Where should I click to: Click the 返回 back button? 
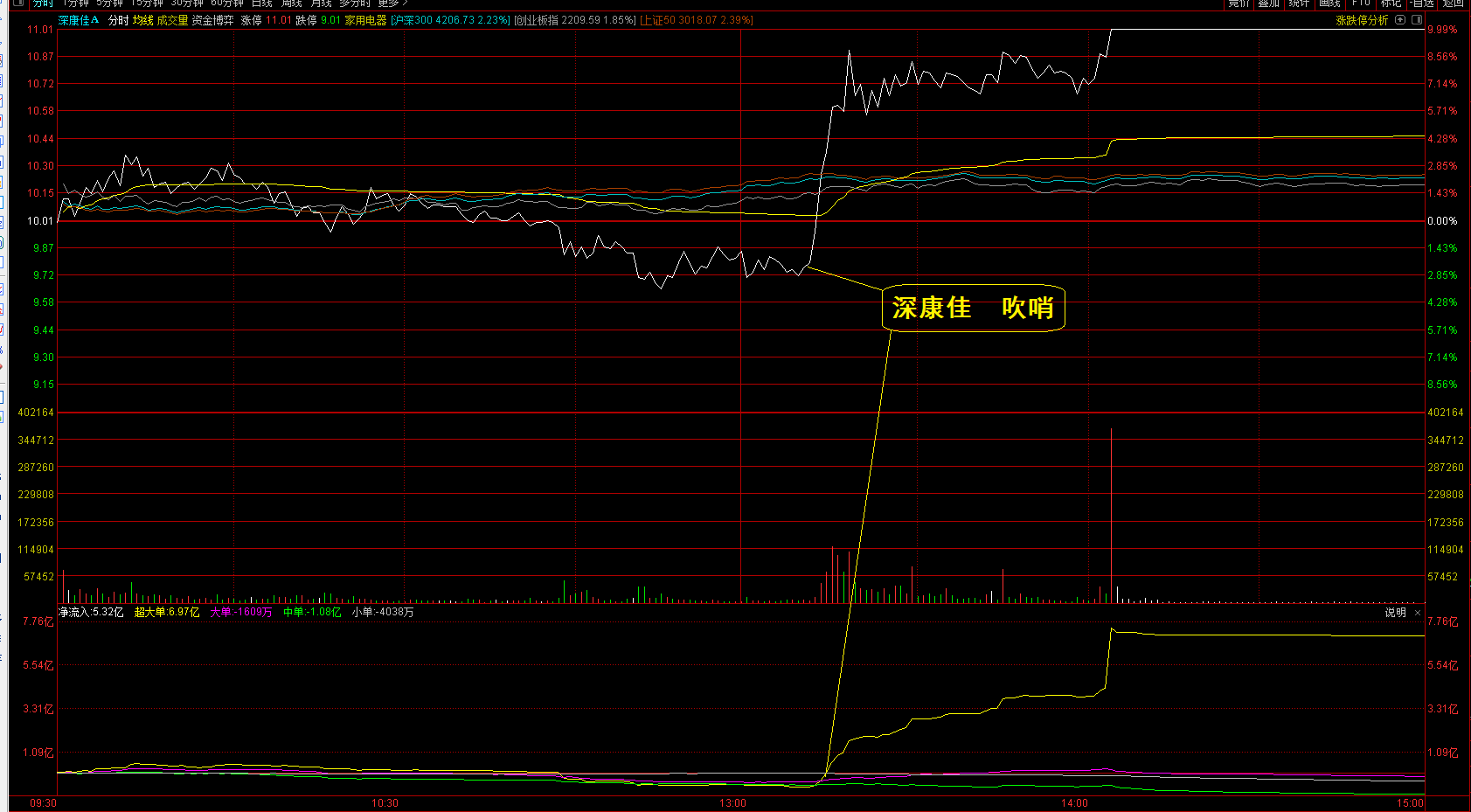[x=1453, y=3]
